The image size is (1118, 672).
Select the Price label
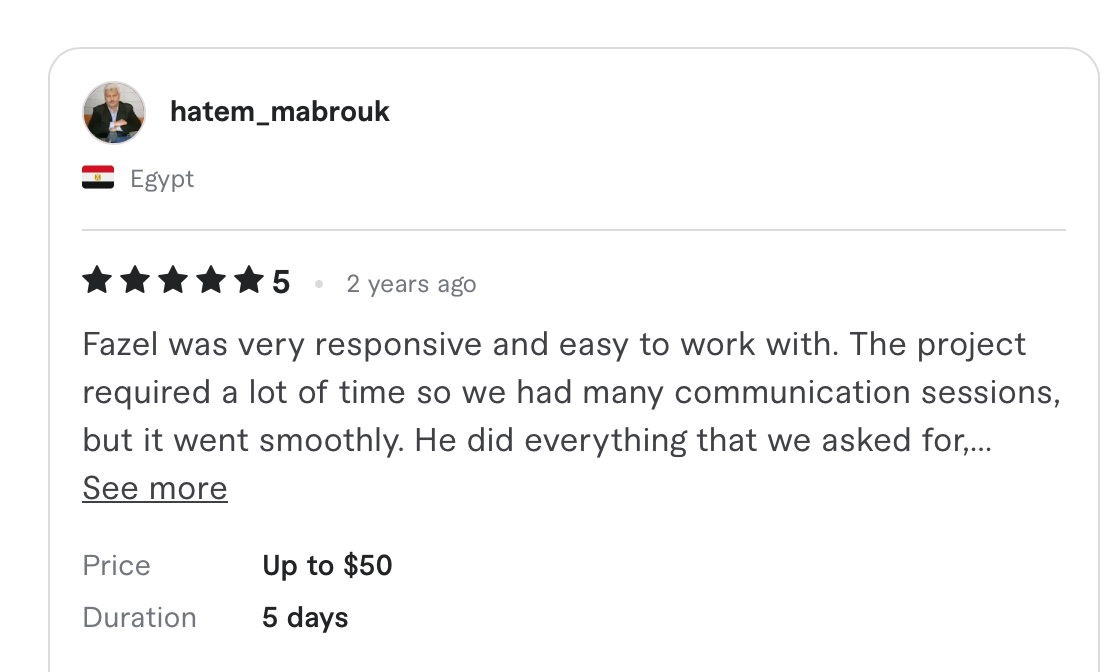(x=116, y=565)
